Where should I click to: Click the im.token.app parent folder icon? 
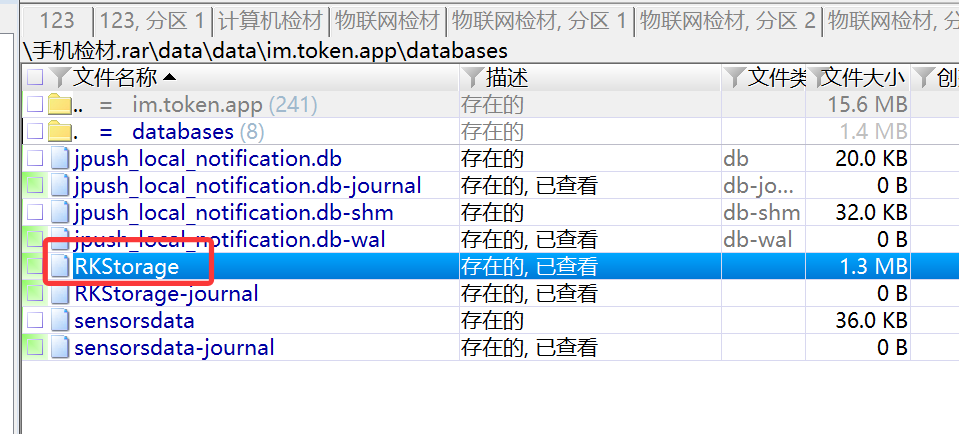(x=59, y=105)
